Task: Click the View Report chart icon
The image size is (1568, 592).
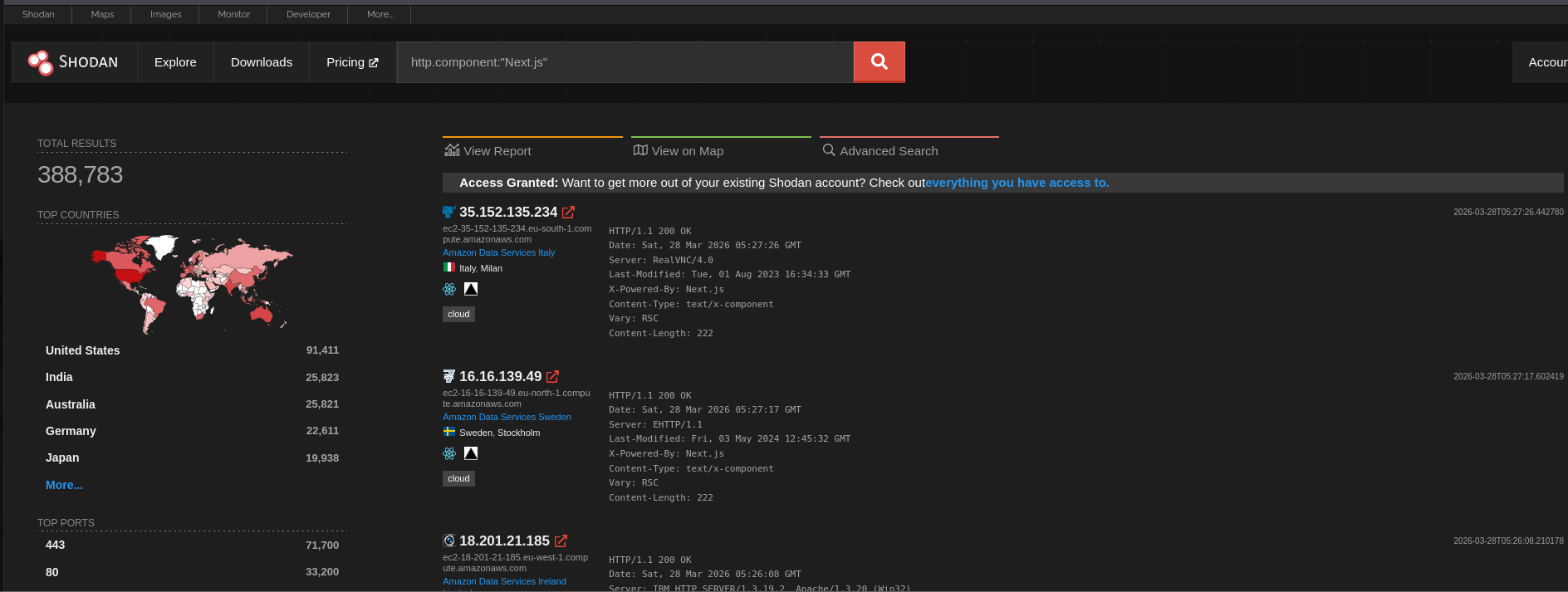Action: tap(452, 150)
